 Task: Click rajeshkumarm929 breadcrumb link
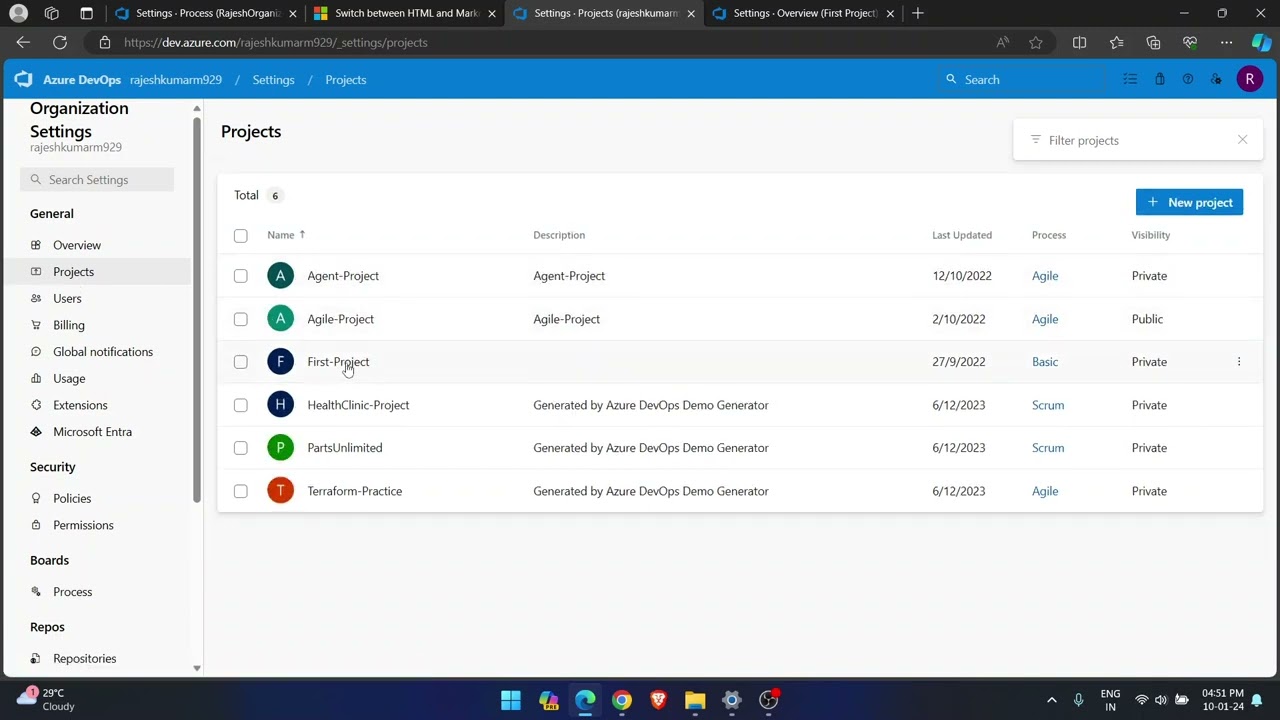pos(176,79)
